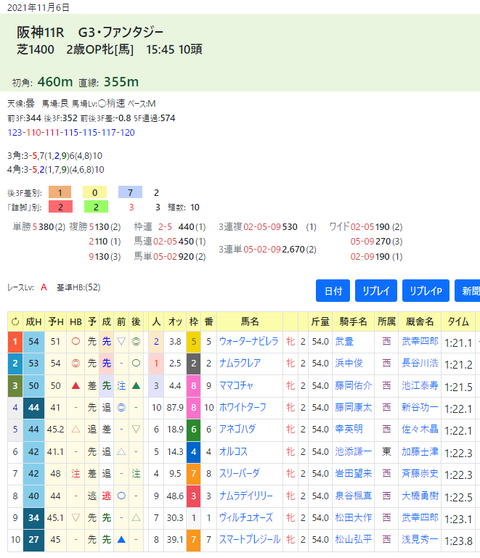This screenshot has width=480, height=558.
Task: Open horse ナムラデイリリー link
Action: [x=246, y=496]
